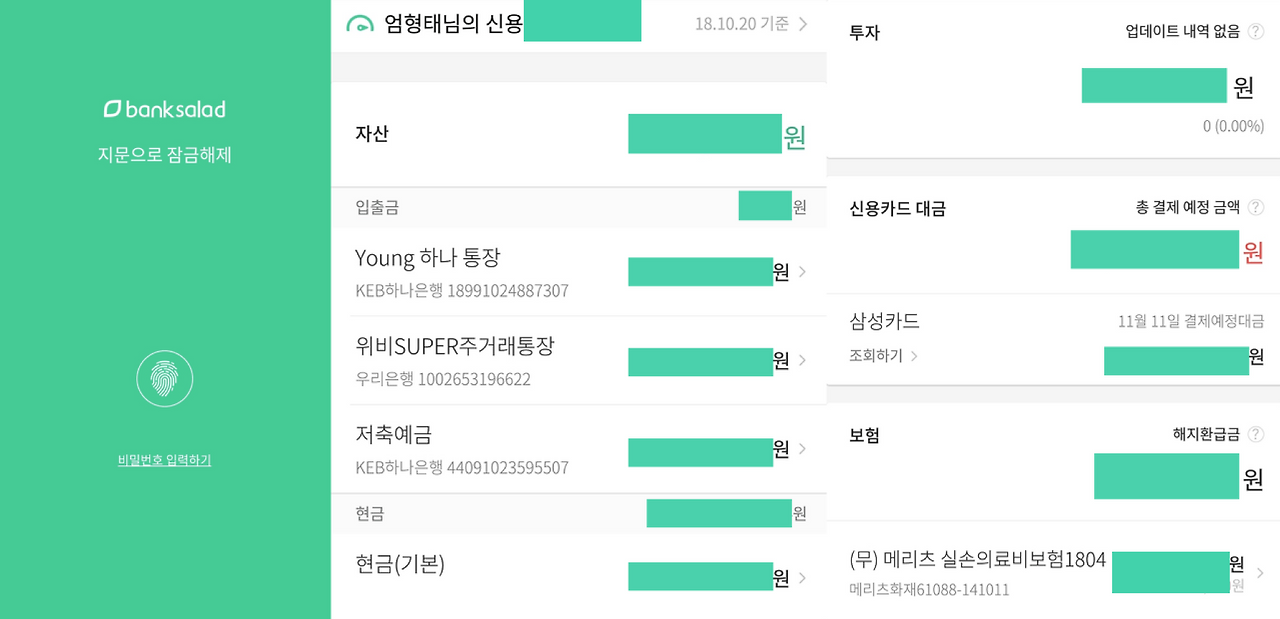Open the 위비SUPER주거래통장 account
This screenshot has width=1280, height=619.
(x=580, y=361)
